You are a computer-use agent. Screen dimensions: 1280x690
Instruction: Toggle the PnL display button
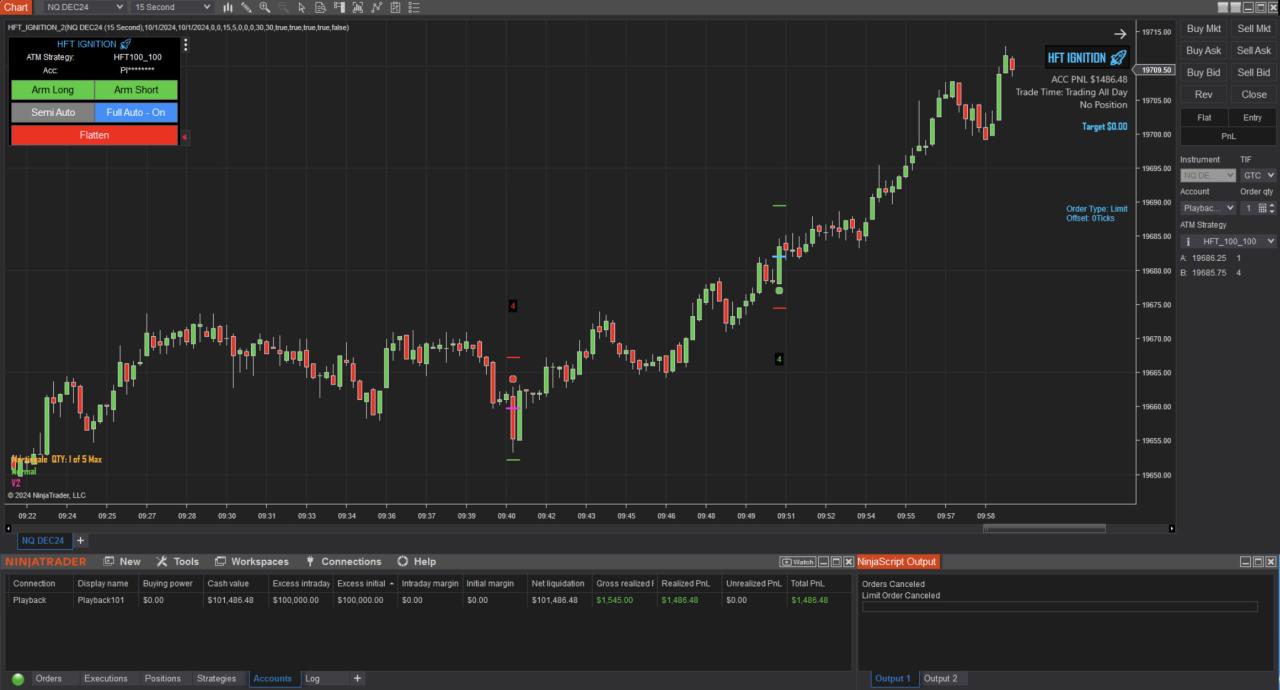(x=1228, y=136)
